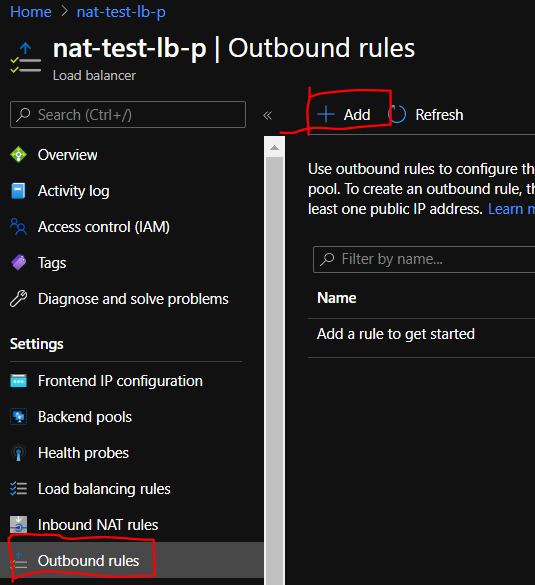Click the Health probes icon
535x585 pixels.
18,453
